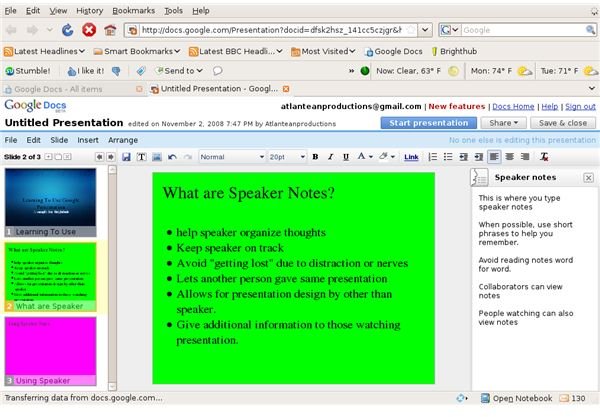Click the delete slide x icon
Viewport: 600px width, 417px height.
click(x=67, y=157)
